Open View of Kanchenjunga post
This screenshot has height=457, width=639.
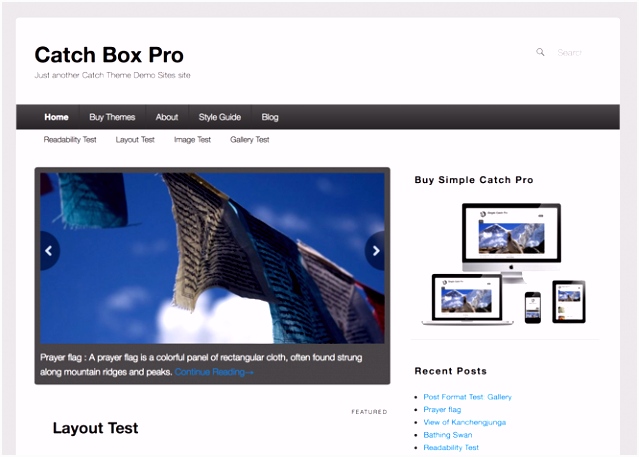tap(465, 422)
